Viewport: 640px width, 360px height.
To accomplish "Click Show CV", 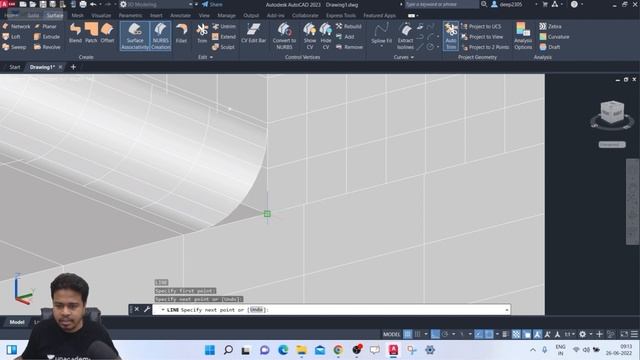I will [x=310, y=36].
